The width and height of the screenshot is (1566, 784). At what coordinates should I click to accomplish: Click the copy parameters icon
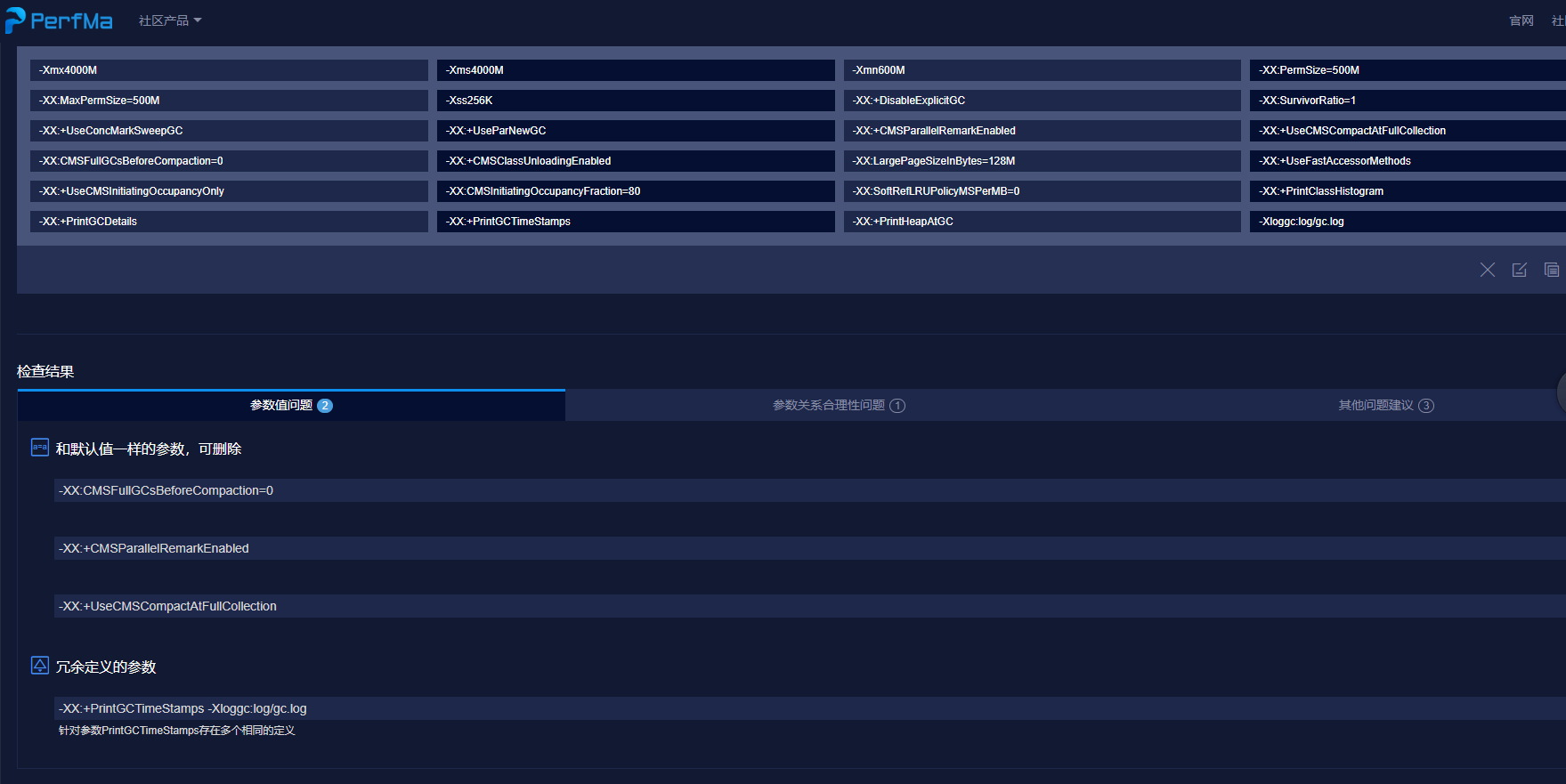tap(1552, 270)
